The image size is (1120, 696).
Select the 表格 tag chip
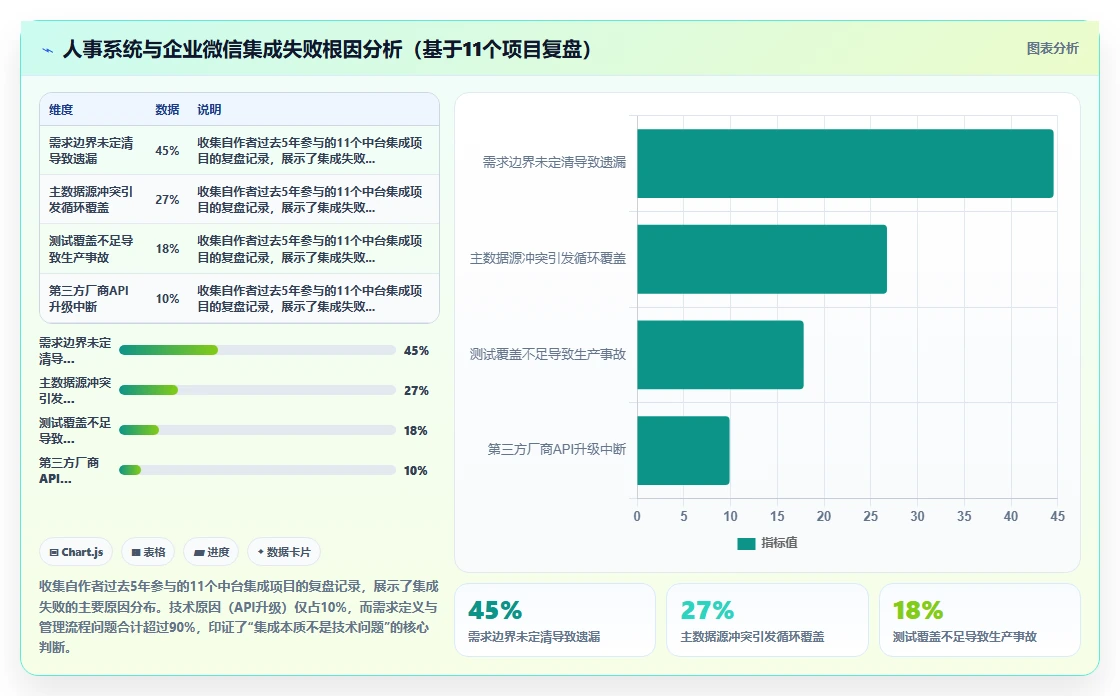[148, 552]
